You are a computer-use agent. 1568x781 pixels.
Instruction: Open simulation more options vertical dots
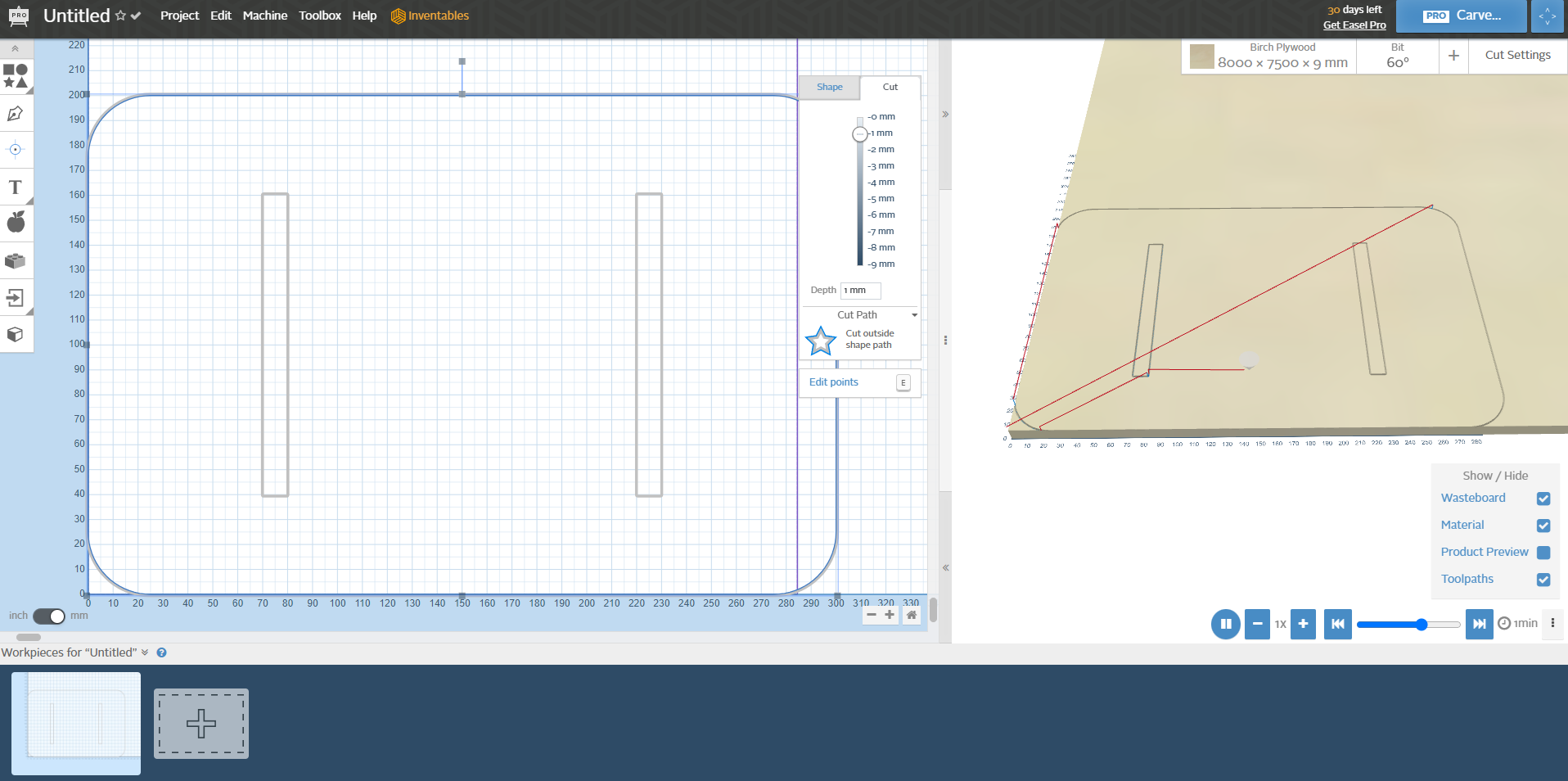(x=1552, y=623)
